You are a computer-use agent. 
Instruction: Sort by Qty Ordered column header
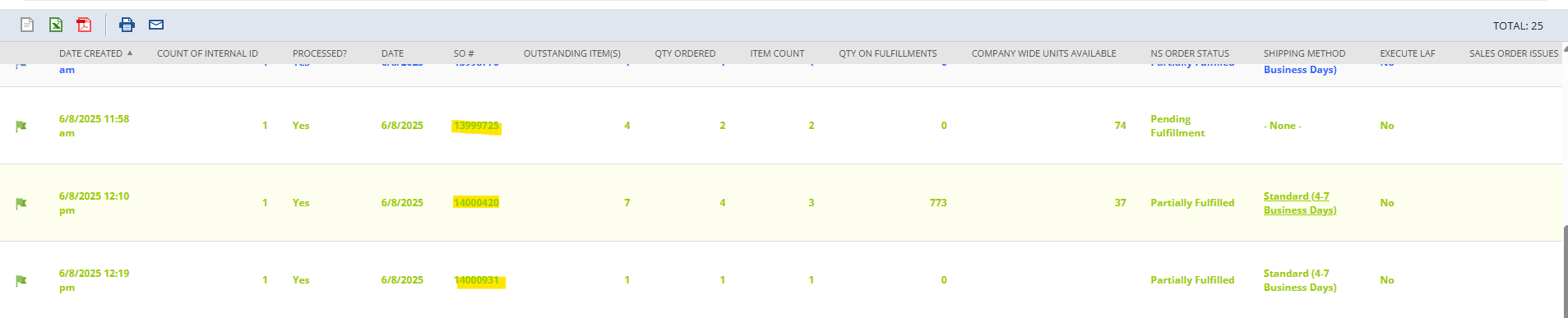pyautogui.click(x=685, y=53)
